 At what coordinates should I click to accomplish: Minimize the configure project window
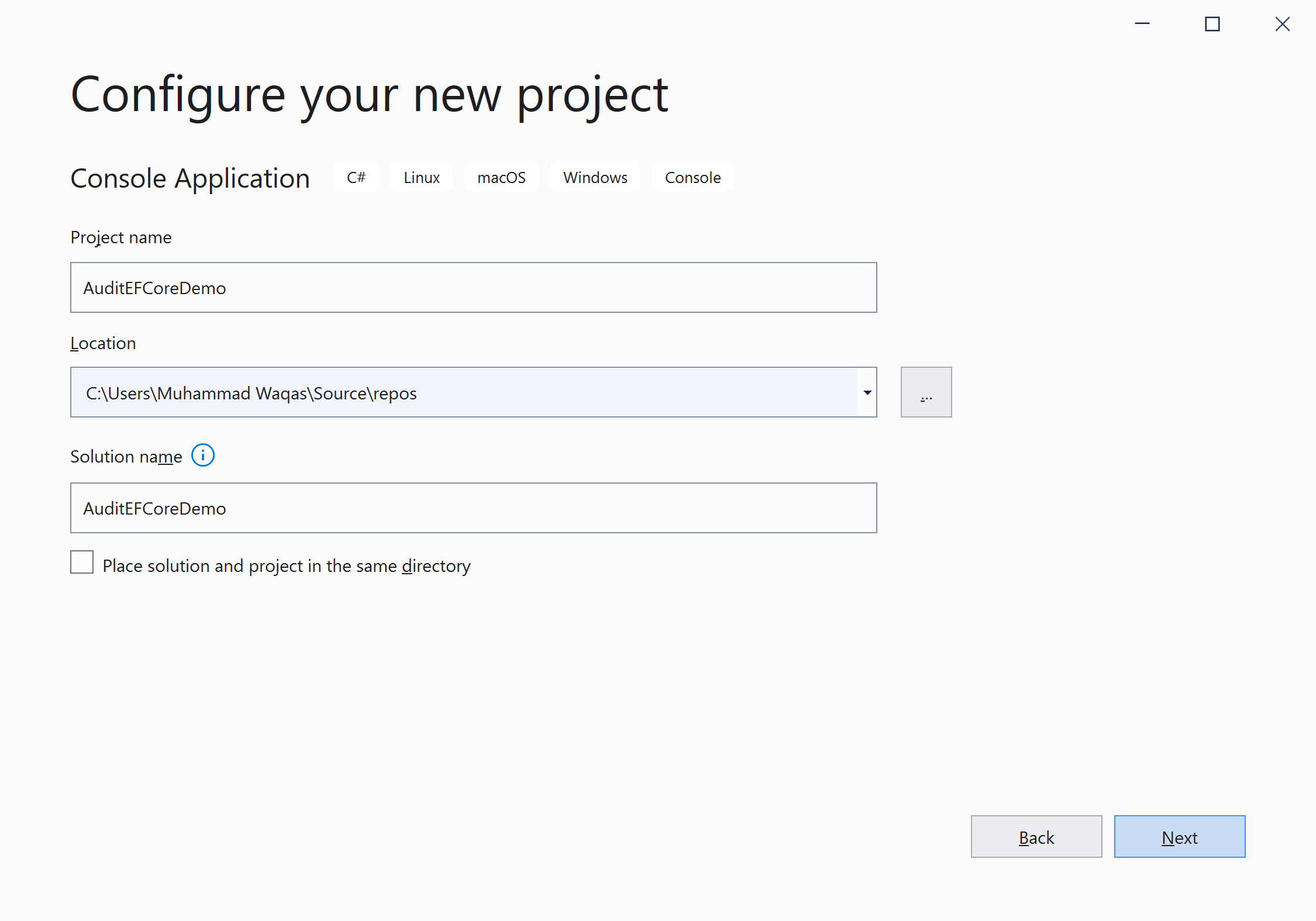point(1142,24)
